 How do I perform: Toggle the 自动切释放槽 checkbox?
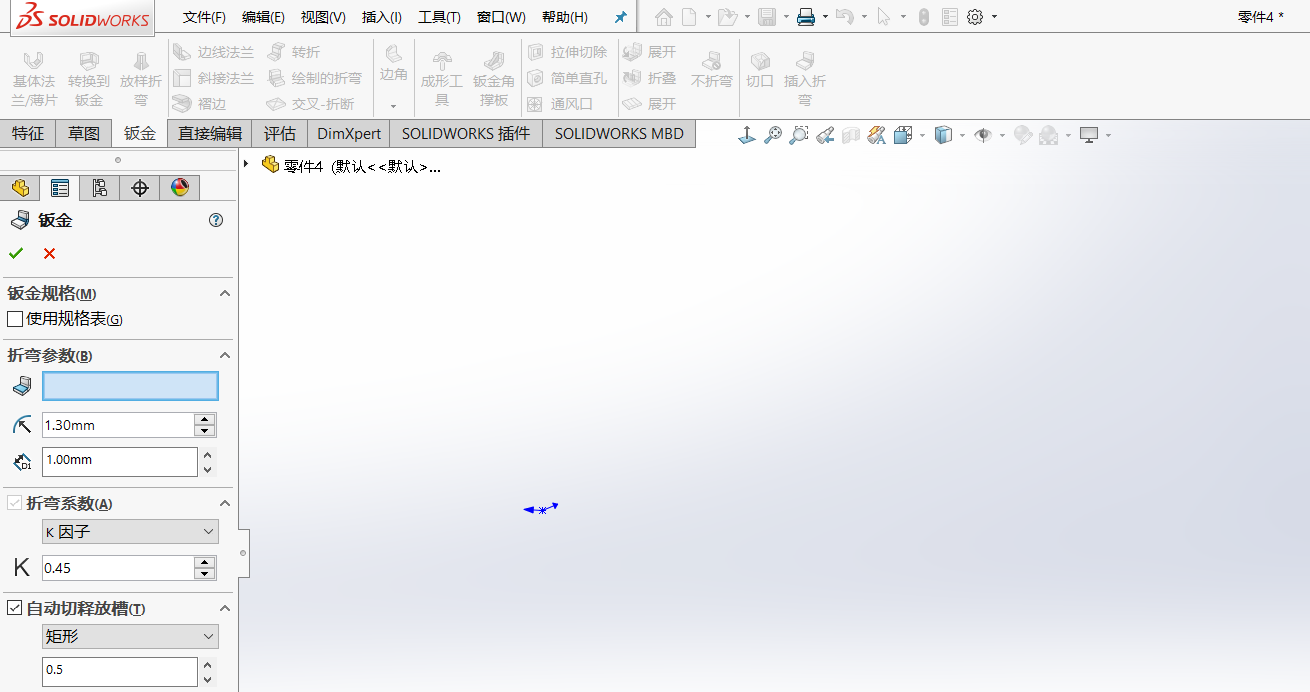pos(15,608)
